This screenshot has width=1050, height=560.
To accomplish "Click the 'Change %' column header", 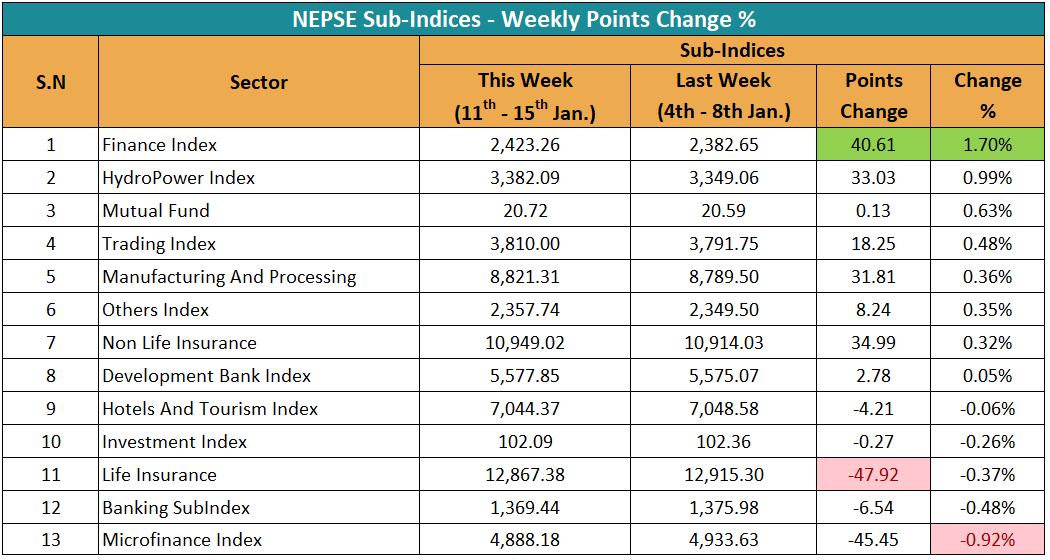I will pos(987,96).
